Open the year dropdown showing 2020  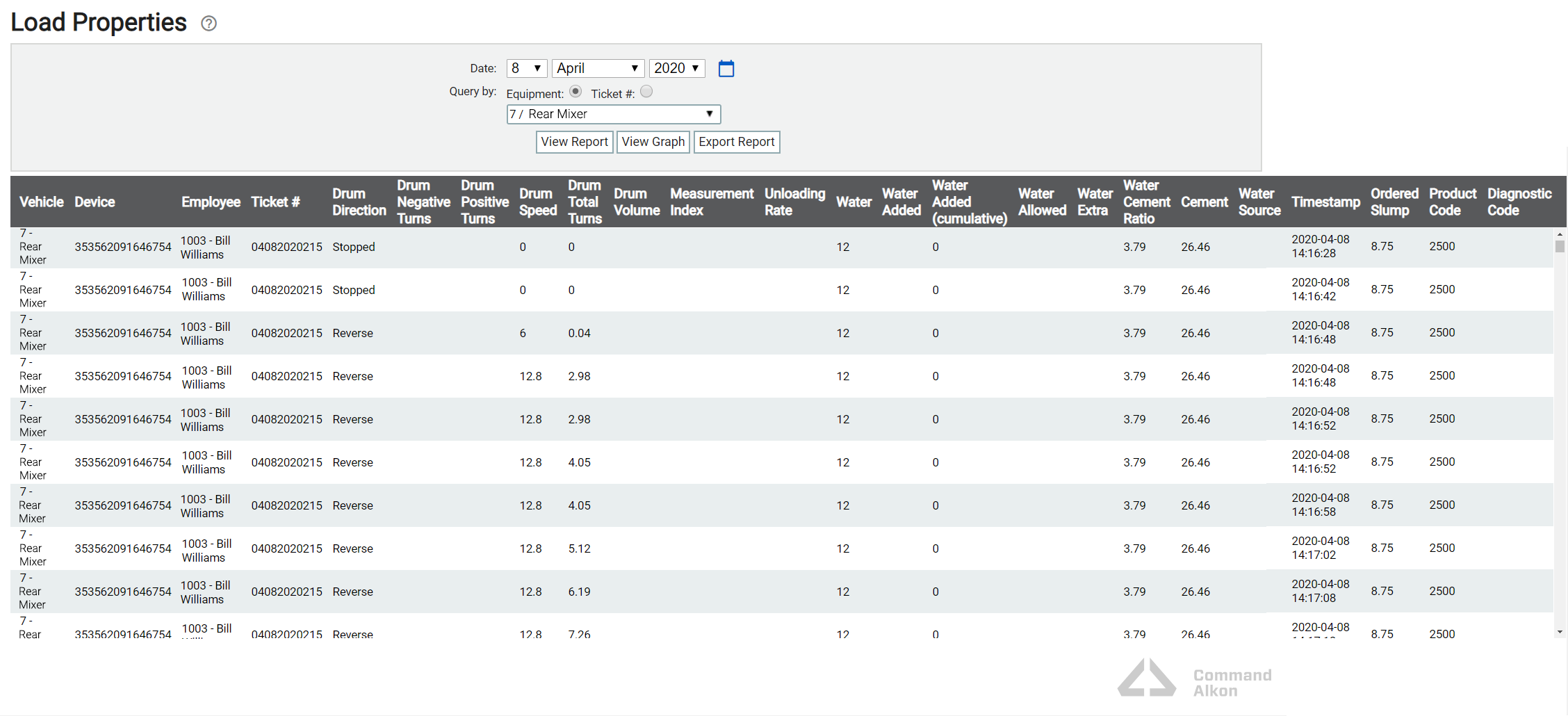(x=677, y=68)
